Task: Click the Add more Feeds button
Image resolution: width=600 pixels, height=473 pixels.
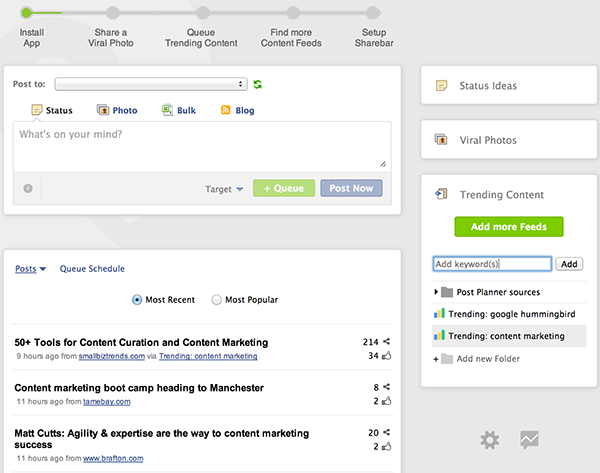Action: 509,227
